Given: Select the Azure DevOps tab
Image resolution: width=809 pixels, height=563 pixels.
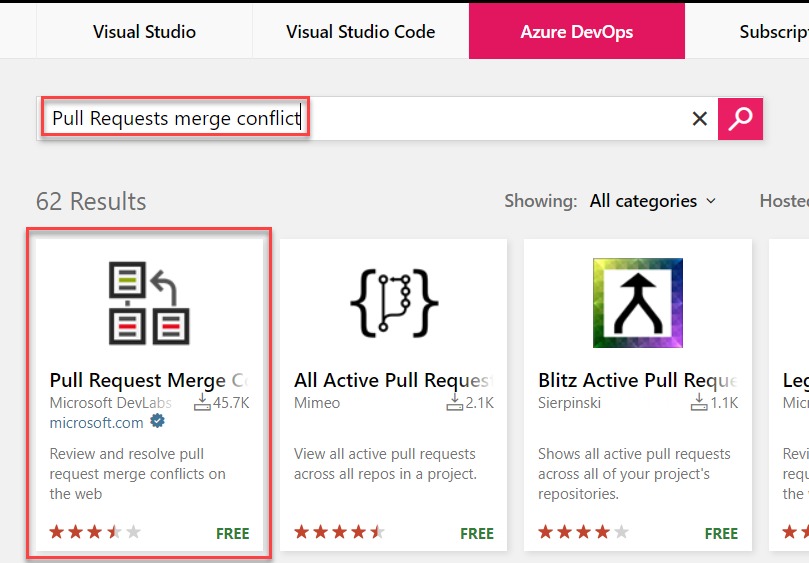Looking at the screenshot, I should [x=577, y=31].
